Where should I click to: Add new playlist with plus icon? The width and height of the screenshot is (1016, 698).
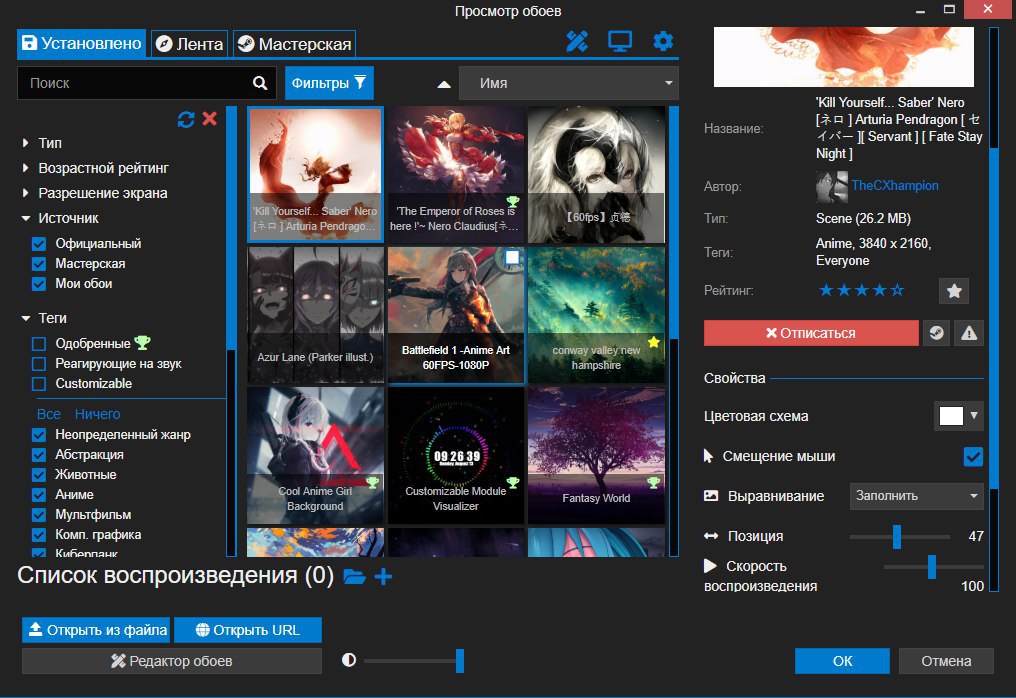383,576
